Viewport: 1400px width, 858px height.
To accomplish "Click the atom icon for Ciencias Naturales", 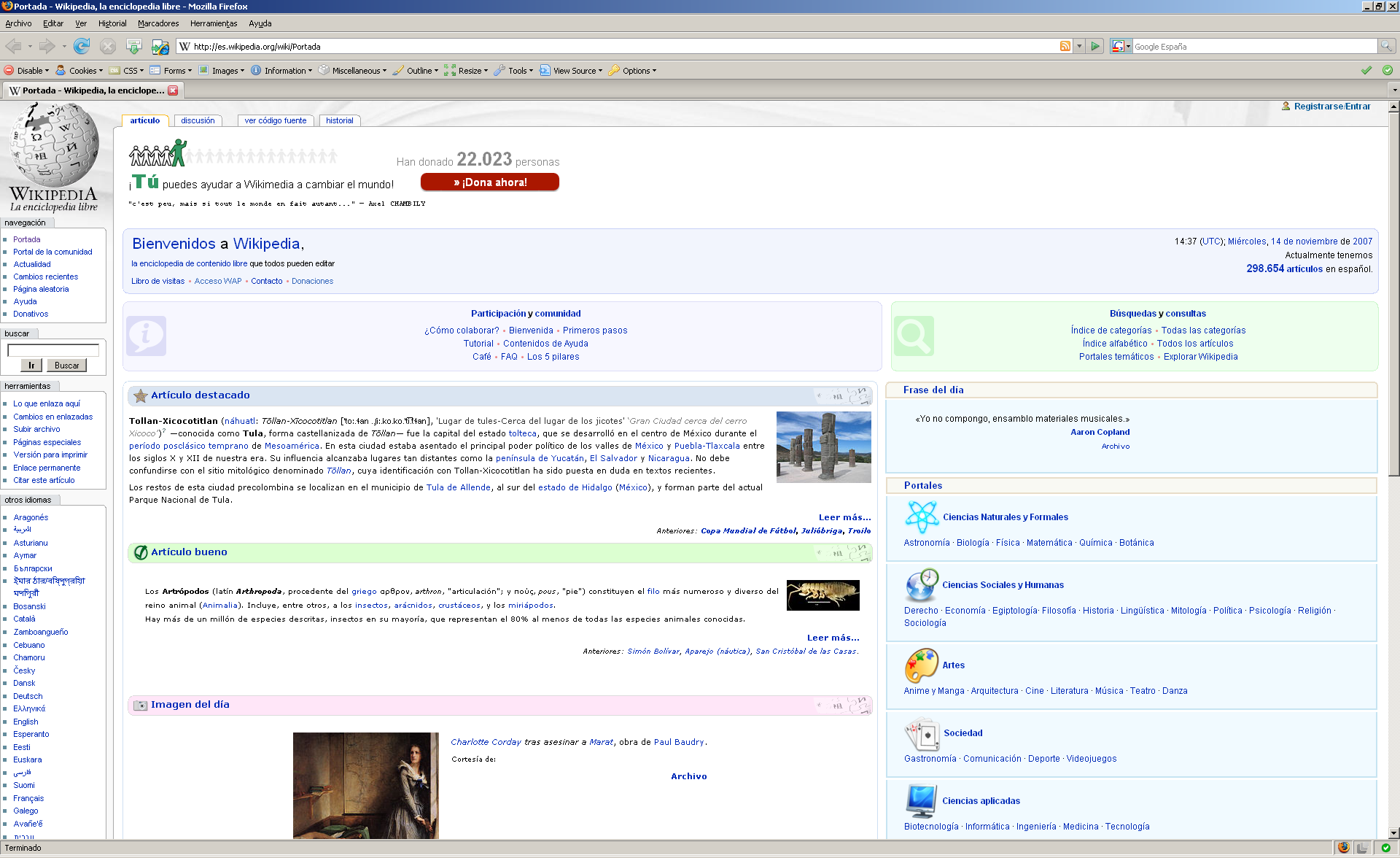I will point(922,517).
